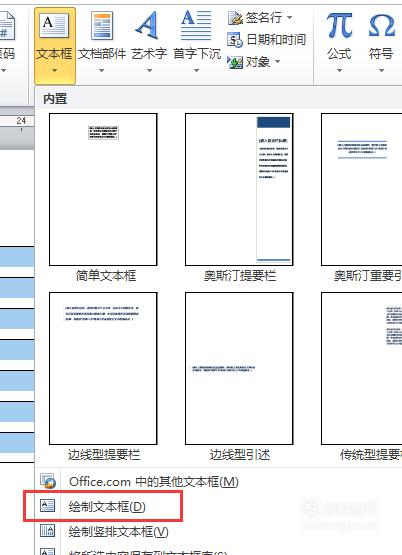Expand the 签名行 dropdown arrow
The height and width of the screenshot is (555, 402).
[x=290, y=17]
